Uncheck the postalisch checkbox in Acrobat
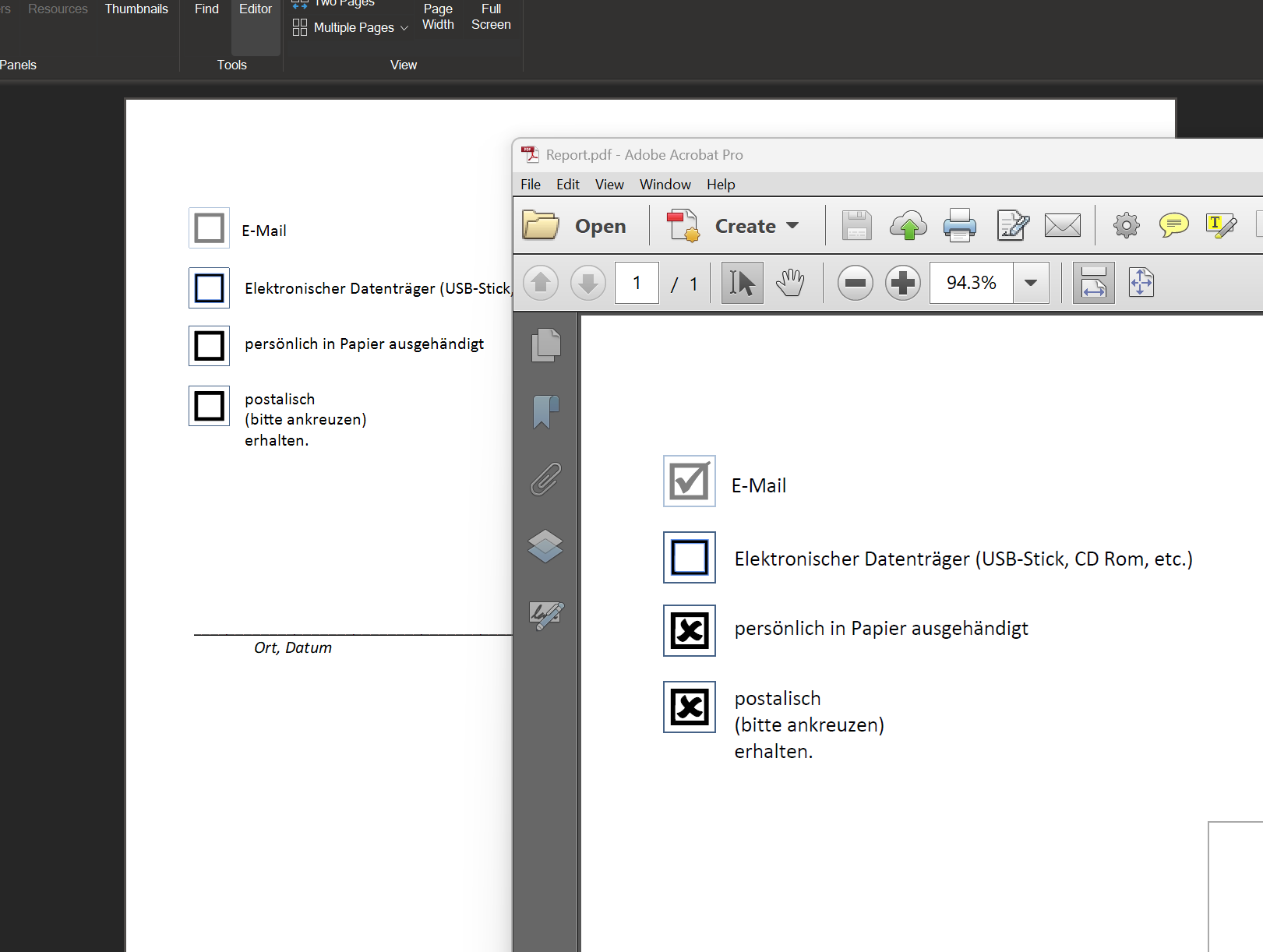 [x=690, y=707]
